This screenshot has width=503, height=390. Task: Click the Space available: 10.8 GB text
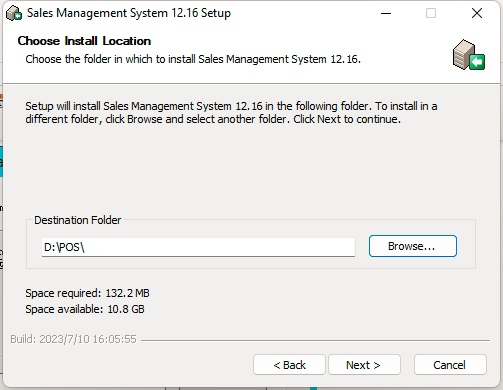85,309
